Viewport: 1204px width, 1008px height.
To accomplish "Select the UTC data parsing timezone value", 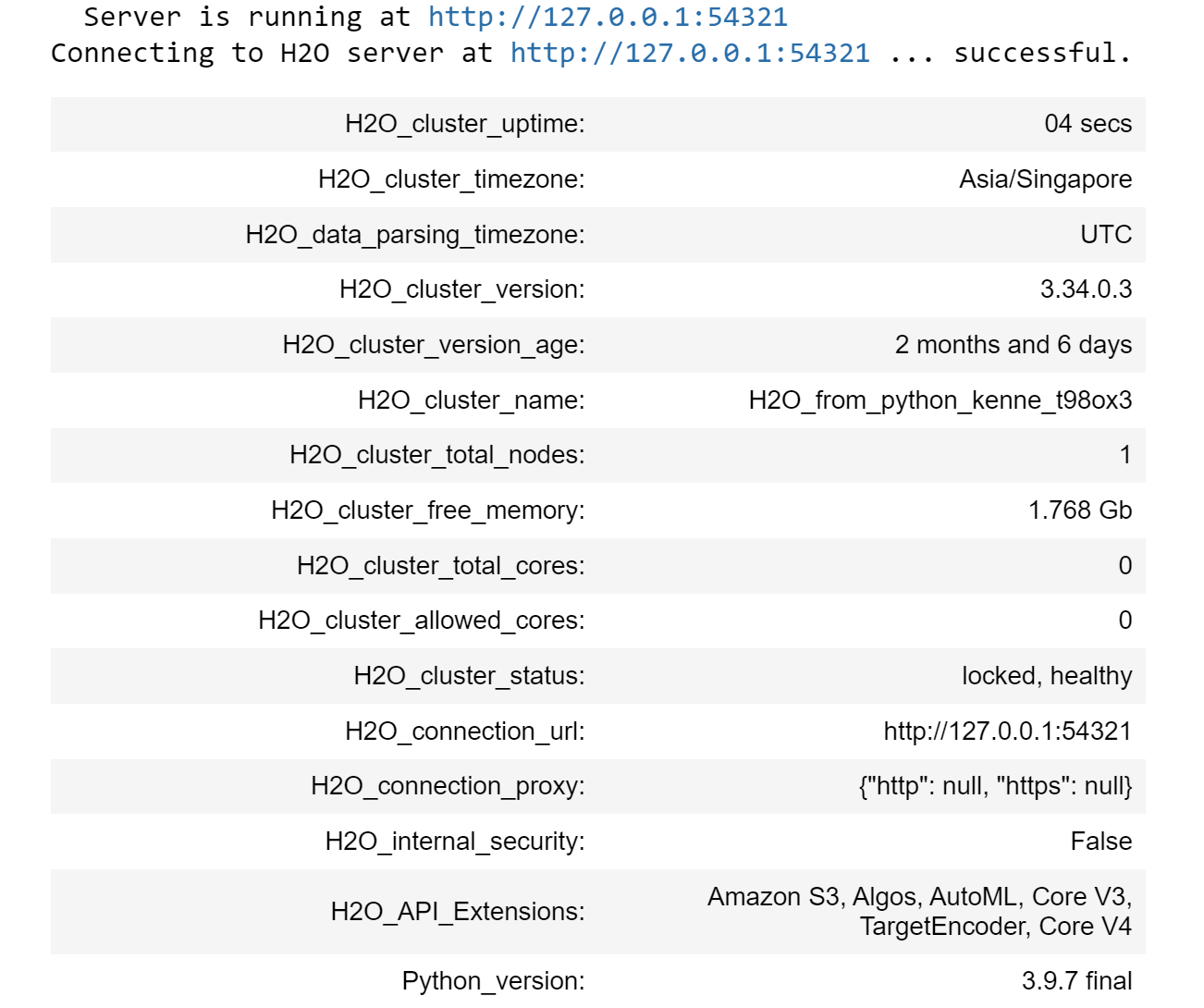I will point(1106,235).
